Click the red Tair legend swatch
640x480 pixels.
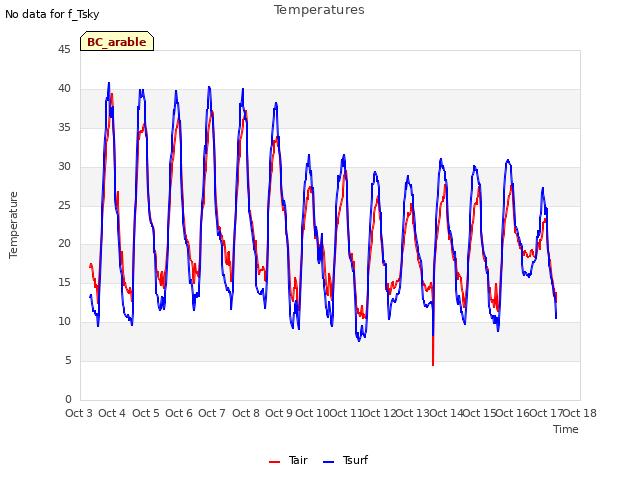(x=274, y=462)
